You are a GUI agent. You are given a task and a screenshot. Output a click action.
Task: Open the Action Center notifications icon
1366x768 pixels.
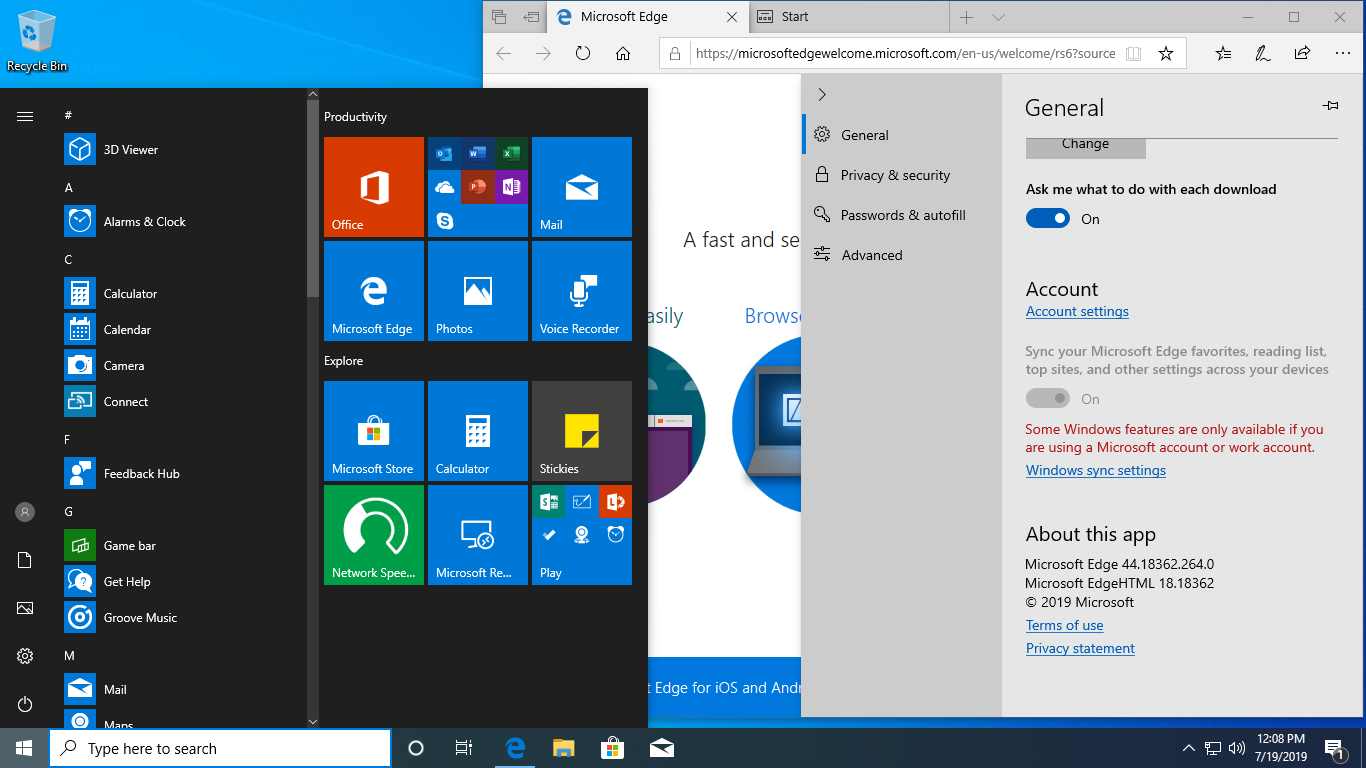tap(1334, 748)
